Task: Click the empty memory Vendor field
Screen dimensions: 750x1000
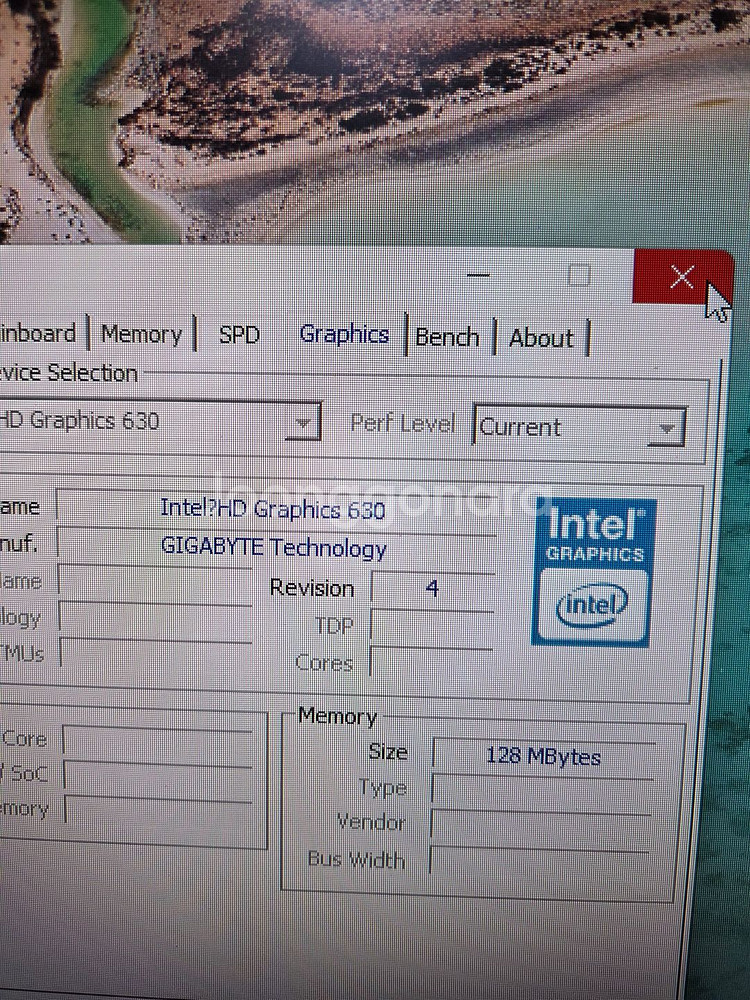Action: (x=541, y=827)
